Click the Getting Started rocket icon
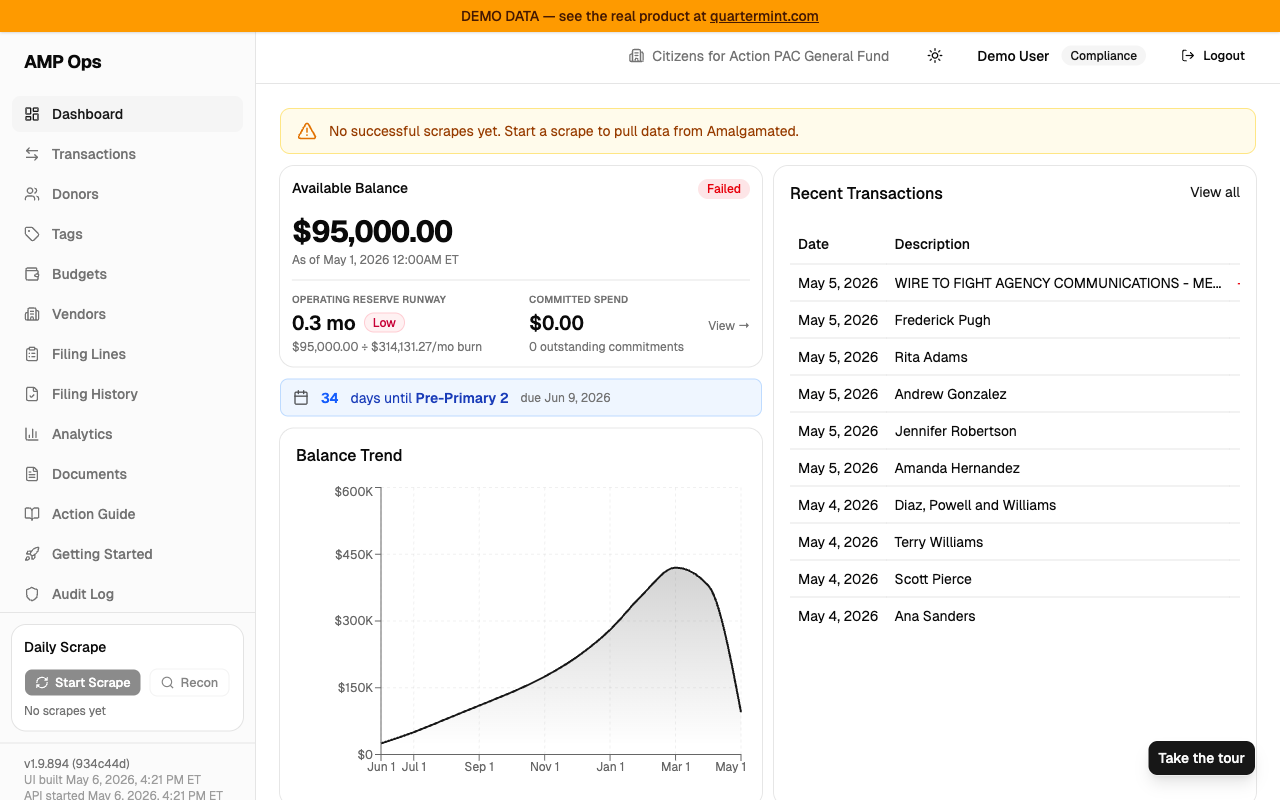Screen dimensions: 1280x800 coord(32,554)
